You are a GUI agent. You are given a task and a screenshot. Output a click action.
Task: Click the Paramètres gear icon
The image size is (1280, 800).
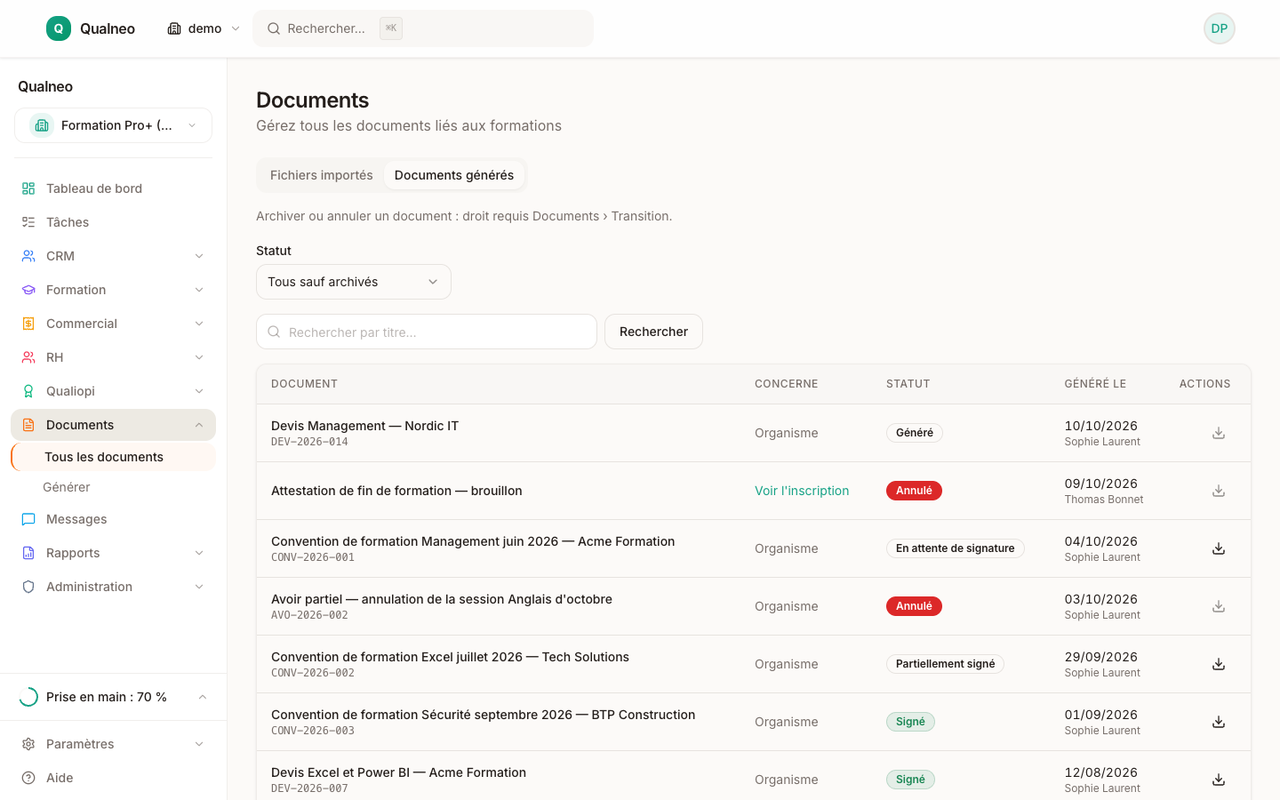pyautogui.click(x=28, y=744)
